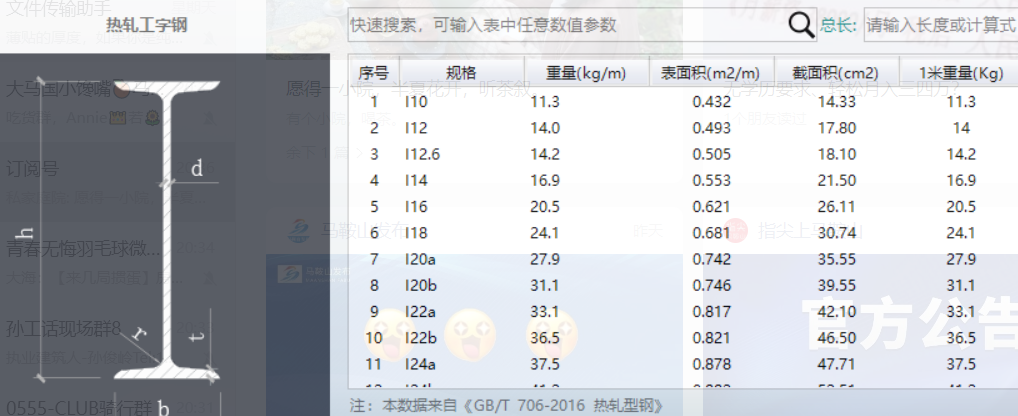Click section area value 35.55

(836, 259)
